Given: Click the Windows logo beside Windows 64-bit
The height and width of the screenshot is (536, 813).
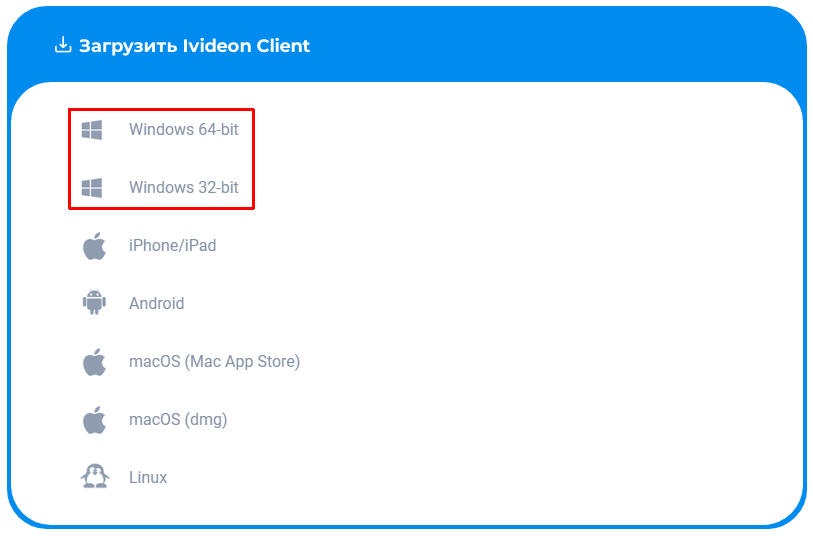Looking at the screenshot, I should pos(92,130).
